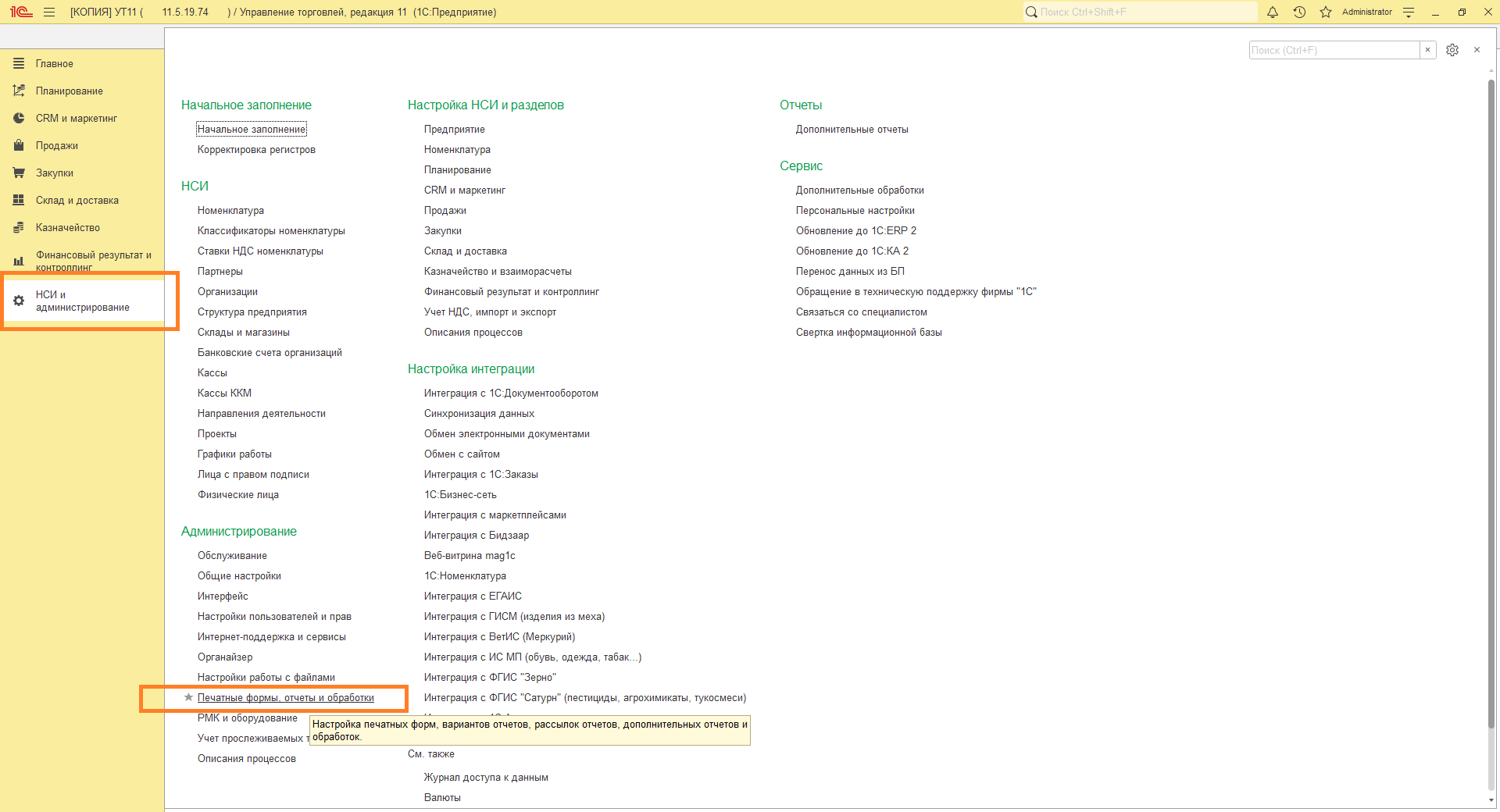Screen dimensions: 1500x812
Task: Open Физические лица list
Action: pyautogui.click(x=238, y=494)
